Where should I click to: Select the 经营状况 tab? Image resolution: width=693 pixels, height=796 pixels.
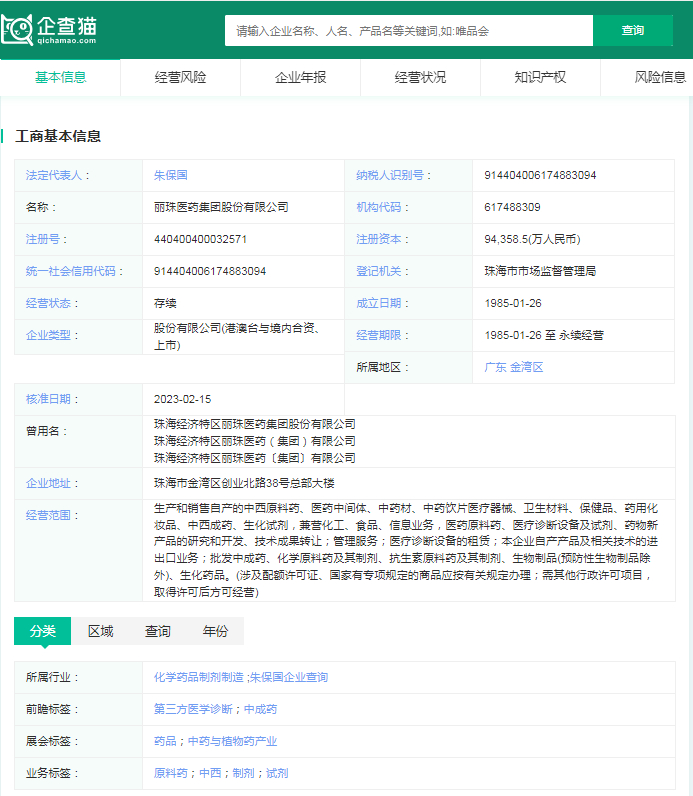click(420, 77)
